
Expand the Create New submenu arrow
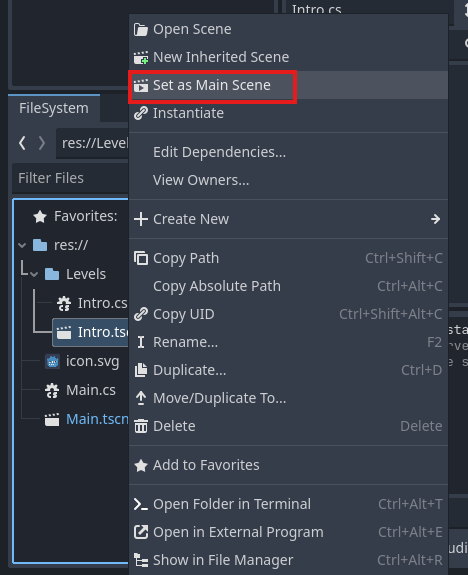coord(435,219)
